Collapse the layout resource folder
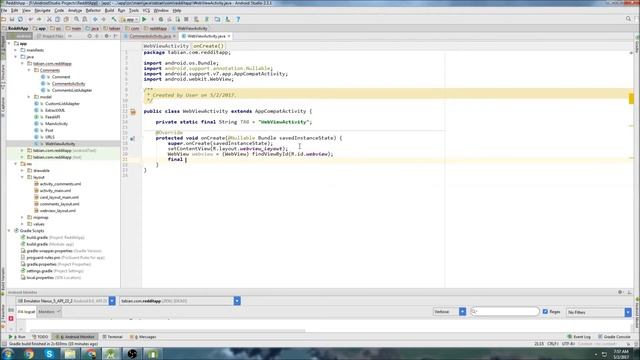The image size is (640, 360). (22, 177)
